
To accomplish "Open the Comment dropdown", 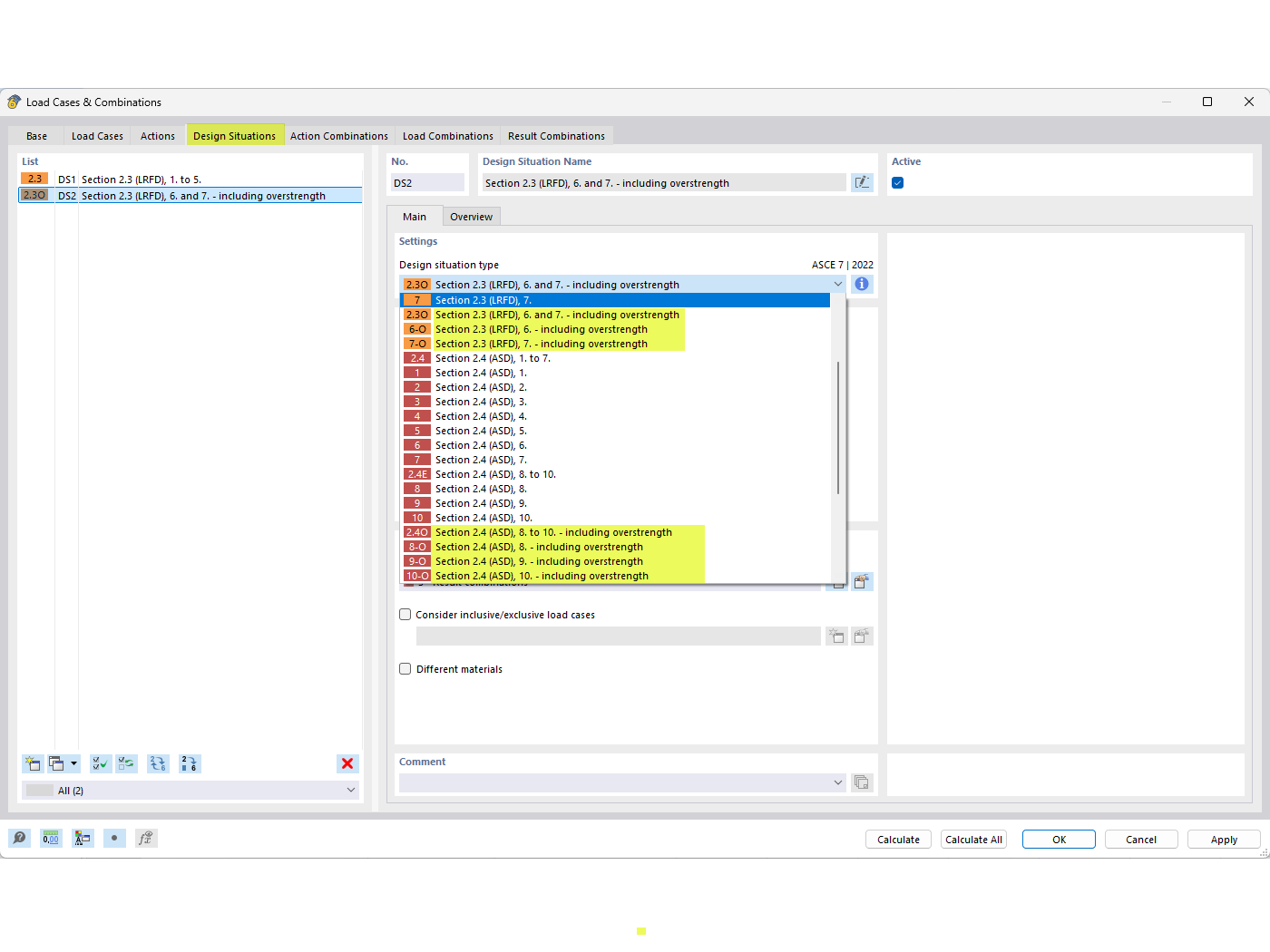I will click(837, 782).
